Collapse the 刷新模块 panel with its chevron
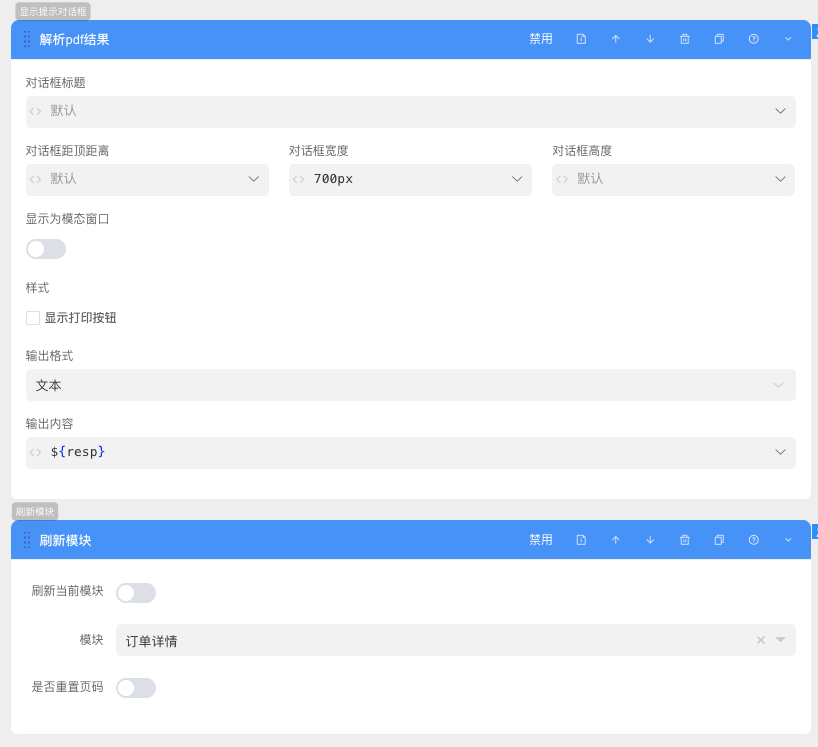The height and width of the screenshot is (747, 818). click(x=787, y=539)
